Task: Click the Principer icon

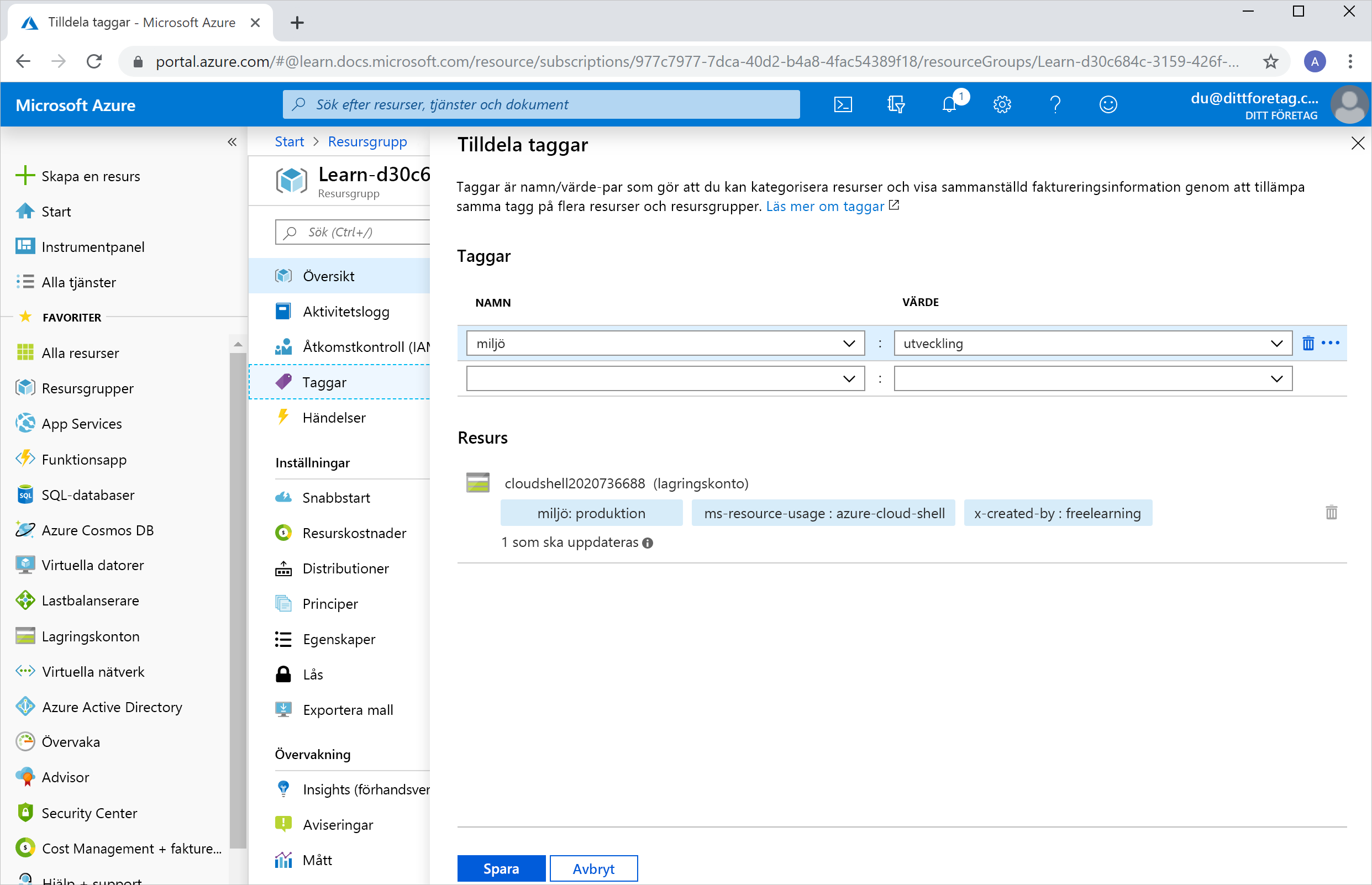Action: (x=284, y=603)
